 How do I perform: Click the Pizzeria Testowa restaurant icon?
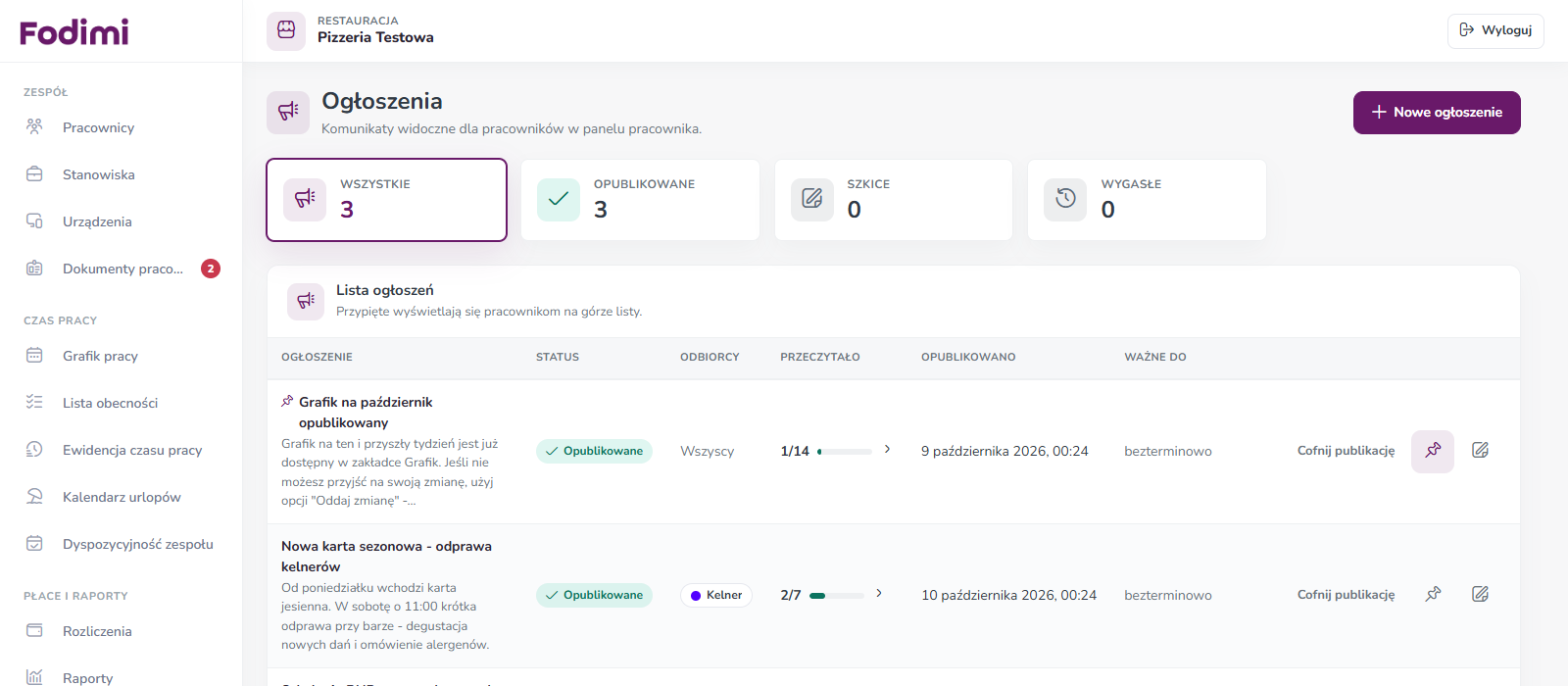point(286,30)
